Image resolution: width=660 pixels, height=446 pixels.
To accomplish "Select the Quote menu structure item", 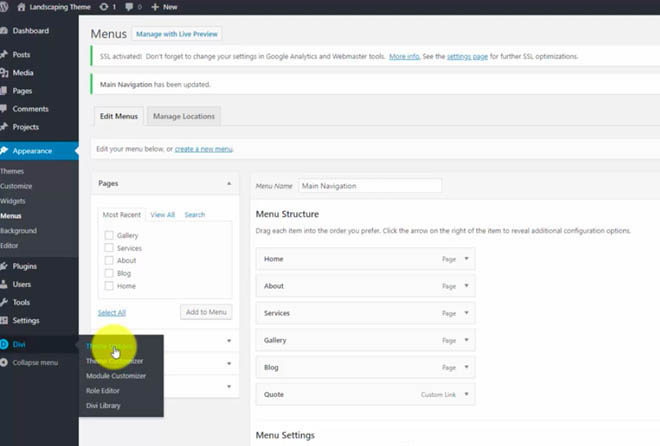I will 365,394.
